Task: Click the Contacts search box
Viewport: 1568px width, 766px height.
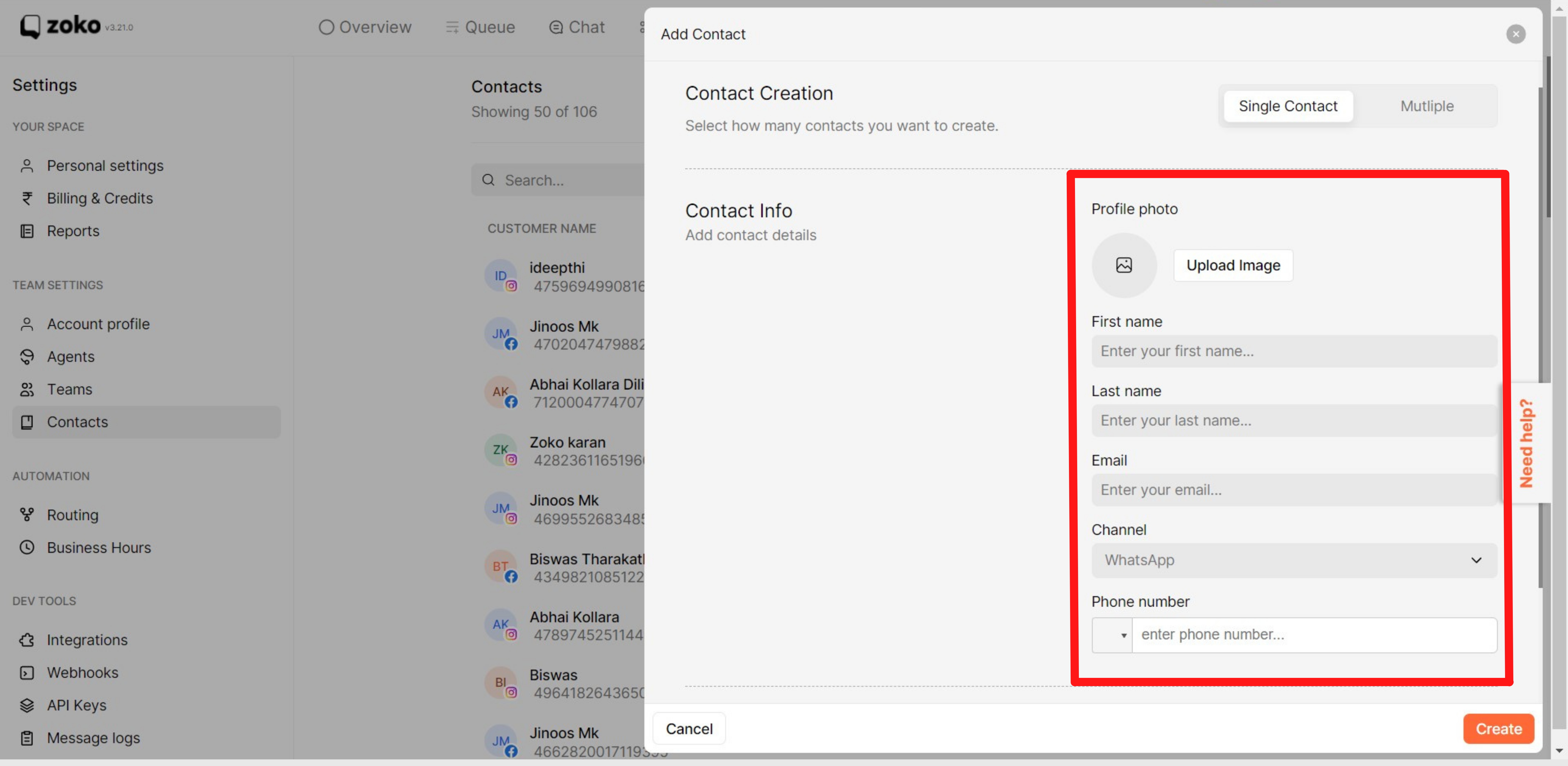Action: point(558,180)
